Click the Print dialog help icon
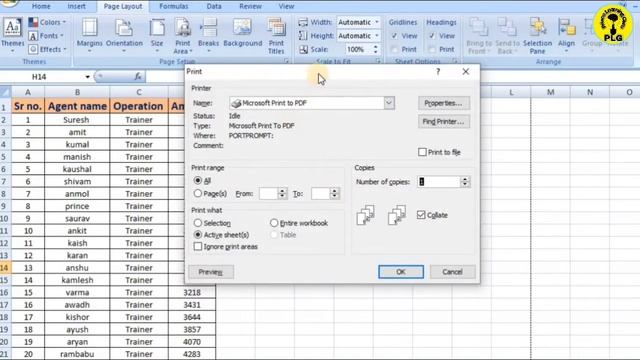640x360 pixels. pyautogui.click(x=438, y=72)
